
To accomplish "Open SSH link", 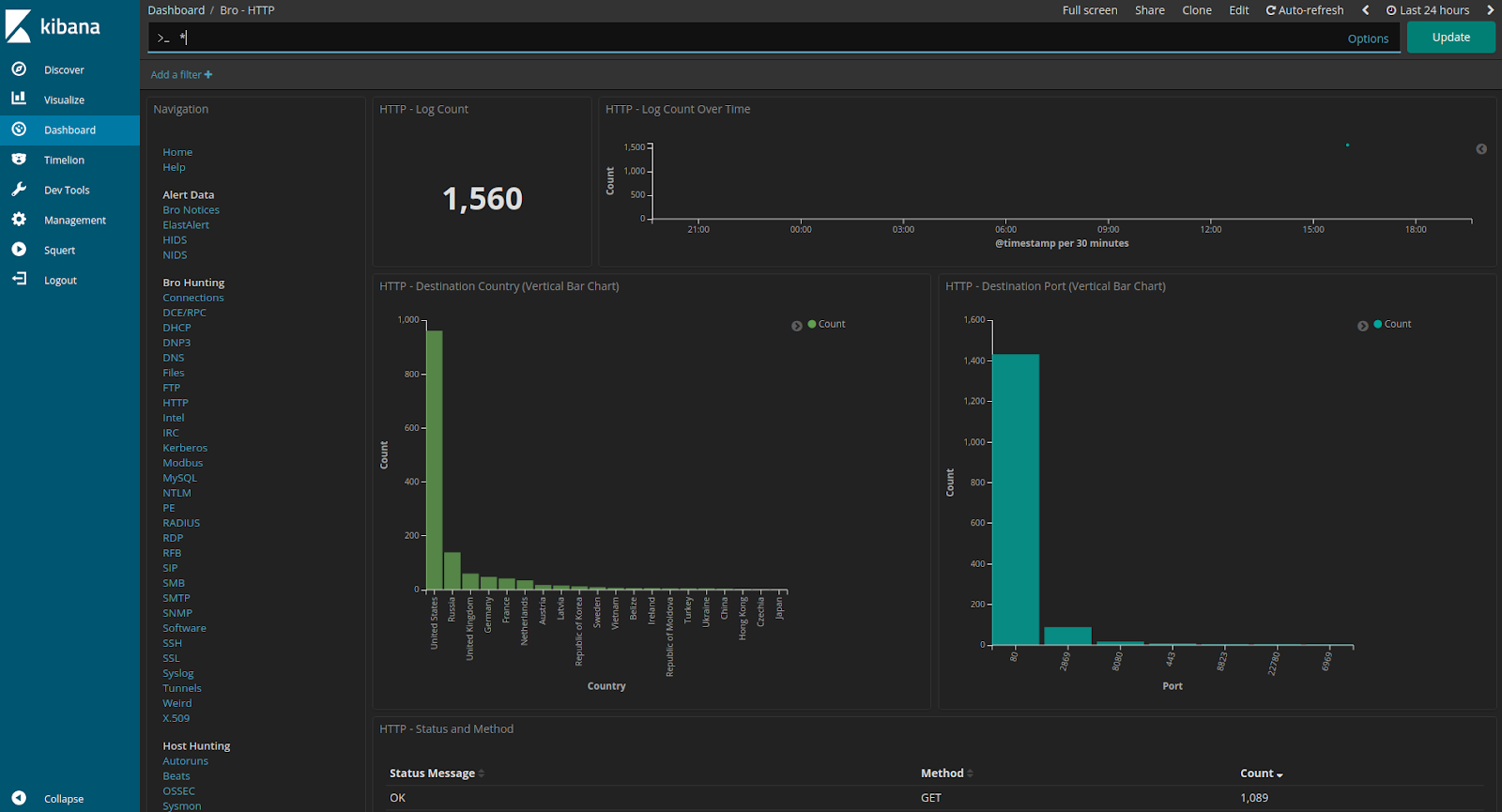I will 172,643.
